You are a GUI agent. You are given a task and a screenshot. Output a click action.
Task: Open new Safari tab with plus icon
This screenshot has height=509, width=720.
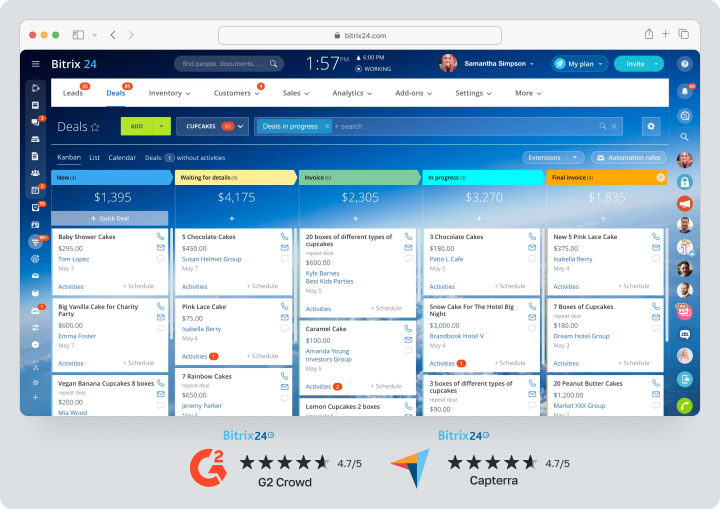(665, 34)
